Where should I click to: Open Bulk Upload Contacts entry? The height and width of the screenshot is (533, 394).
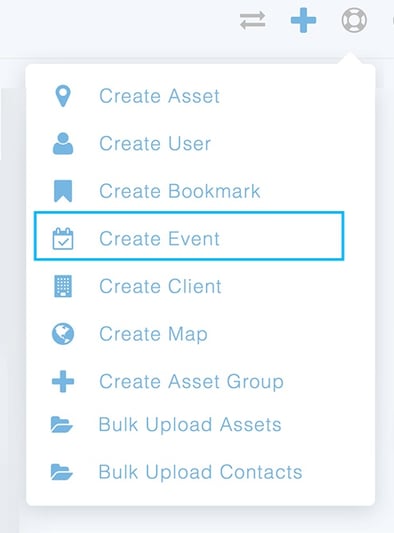[200, 472]
